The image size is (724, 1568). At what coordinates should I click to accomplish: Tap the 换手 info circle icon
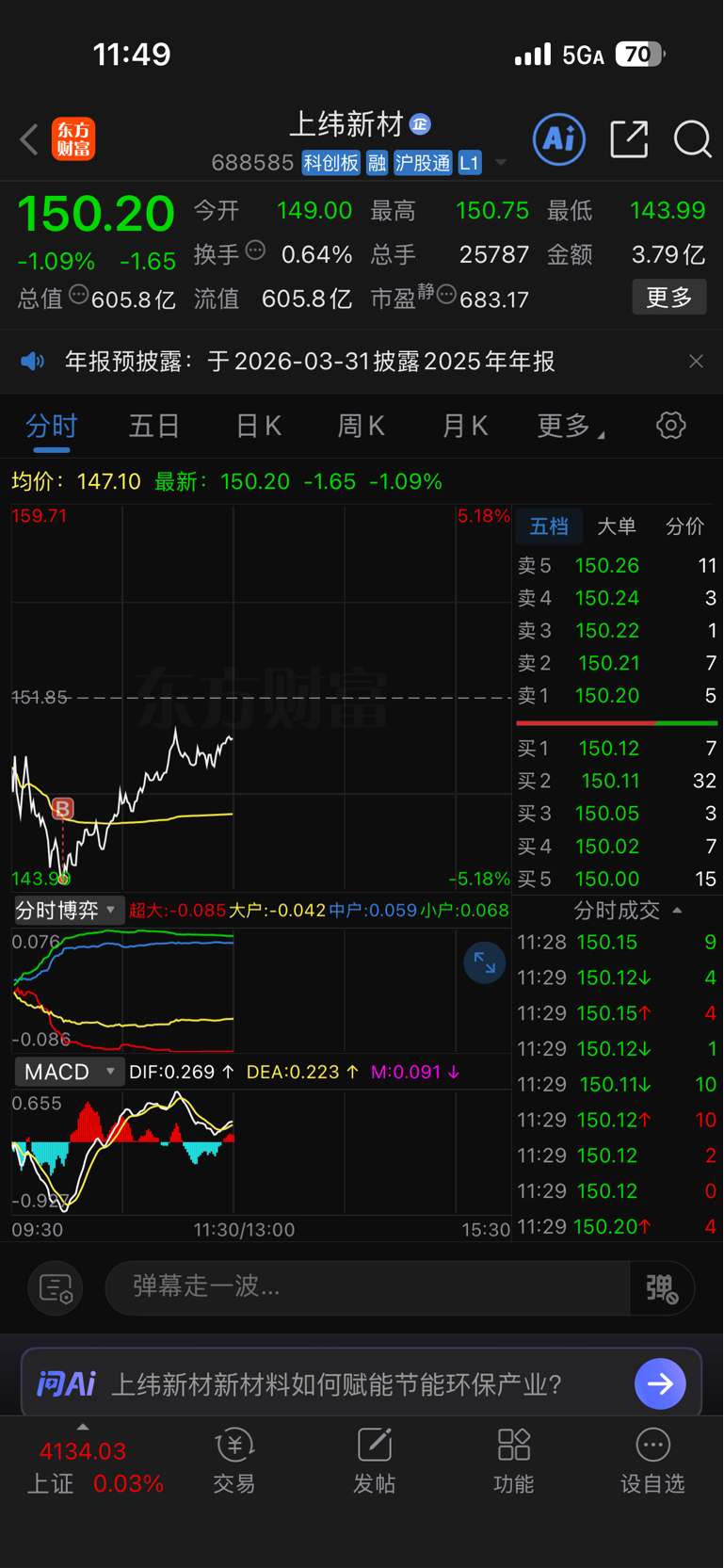(x=255, y=251)
